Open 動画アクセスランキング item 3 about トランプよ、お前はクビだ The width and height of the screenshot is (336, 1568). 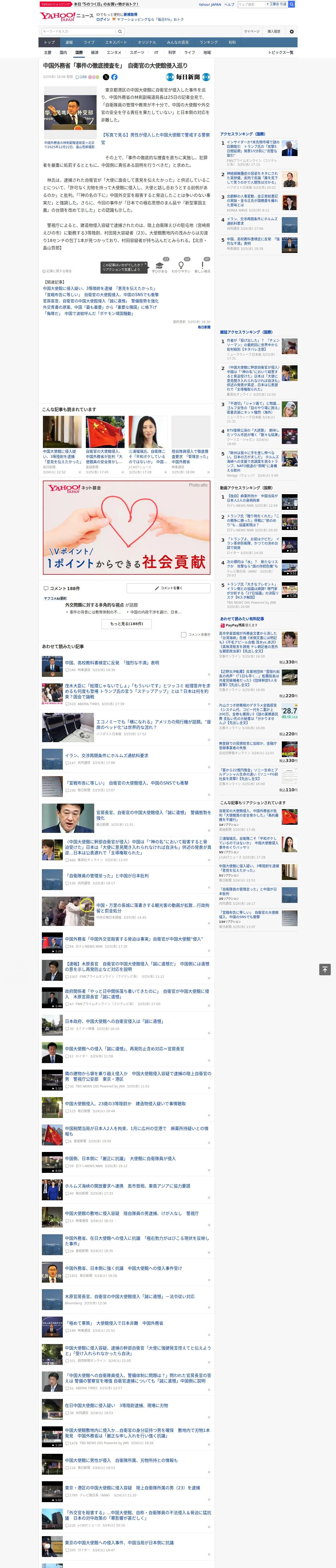(253, 543)
